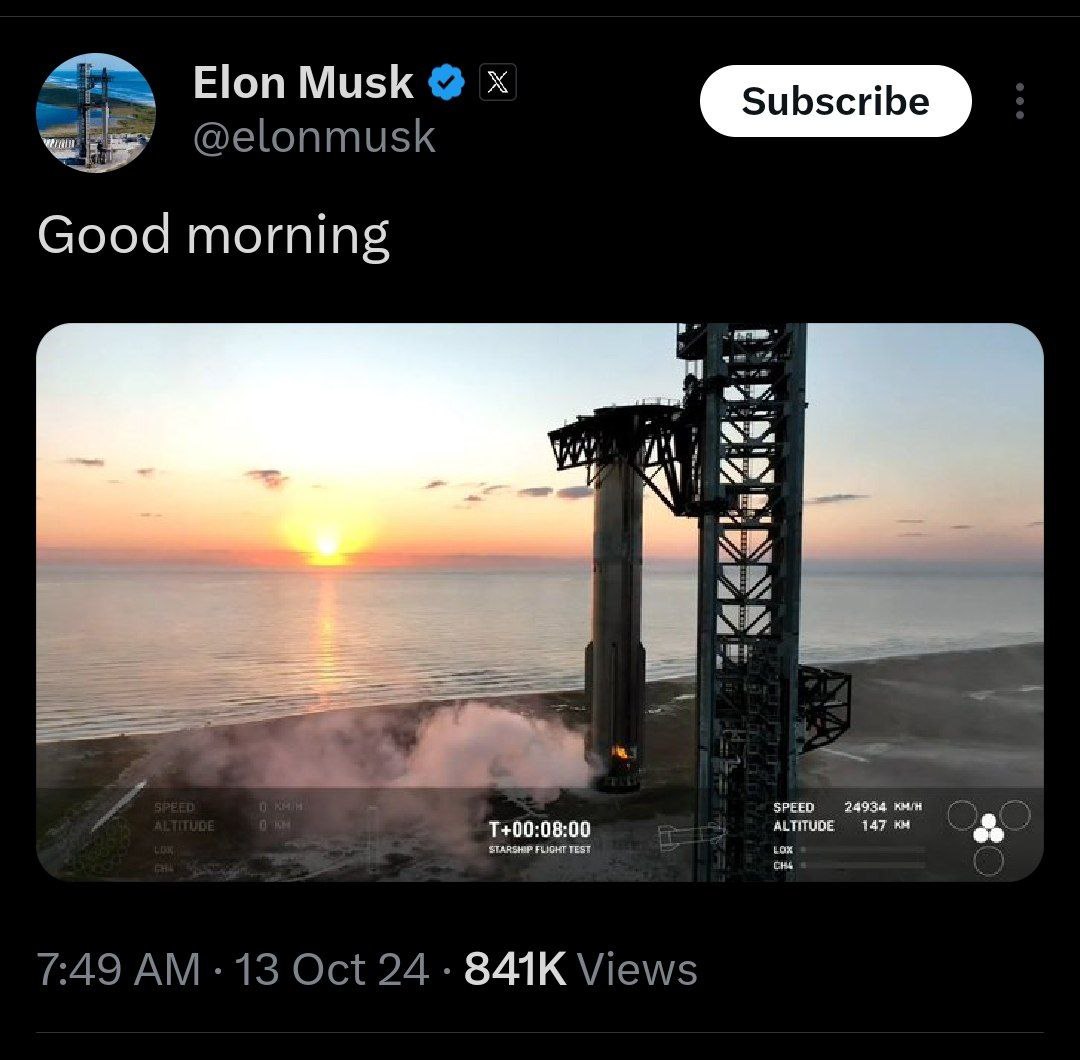The image size is (1080, 1060).
Task: Click the CH4 propellant level bar
Action: tap(862, 866)
